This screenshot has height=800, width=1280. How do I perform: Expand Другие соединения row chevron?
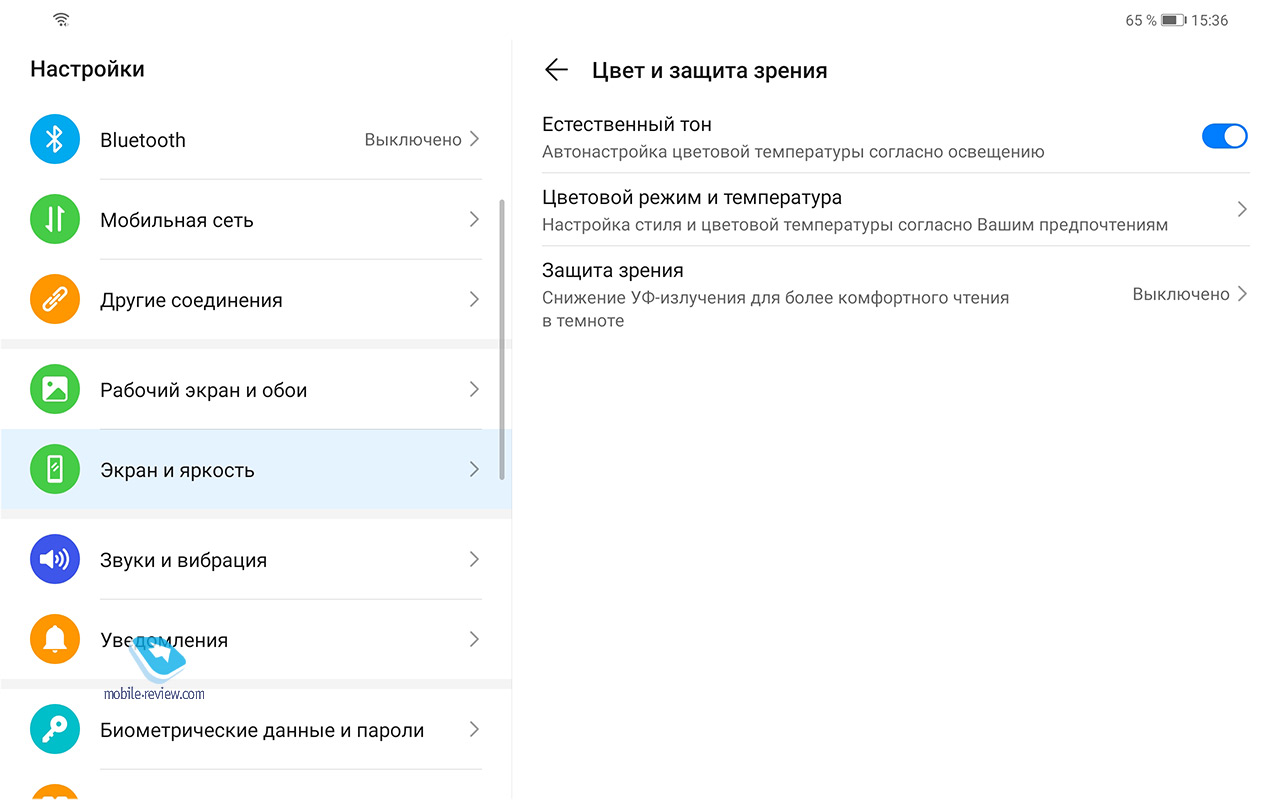point(474,299)
